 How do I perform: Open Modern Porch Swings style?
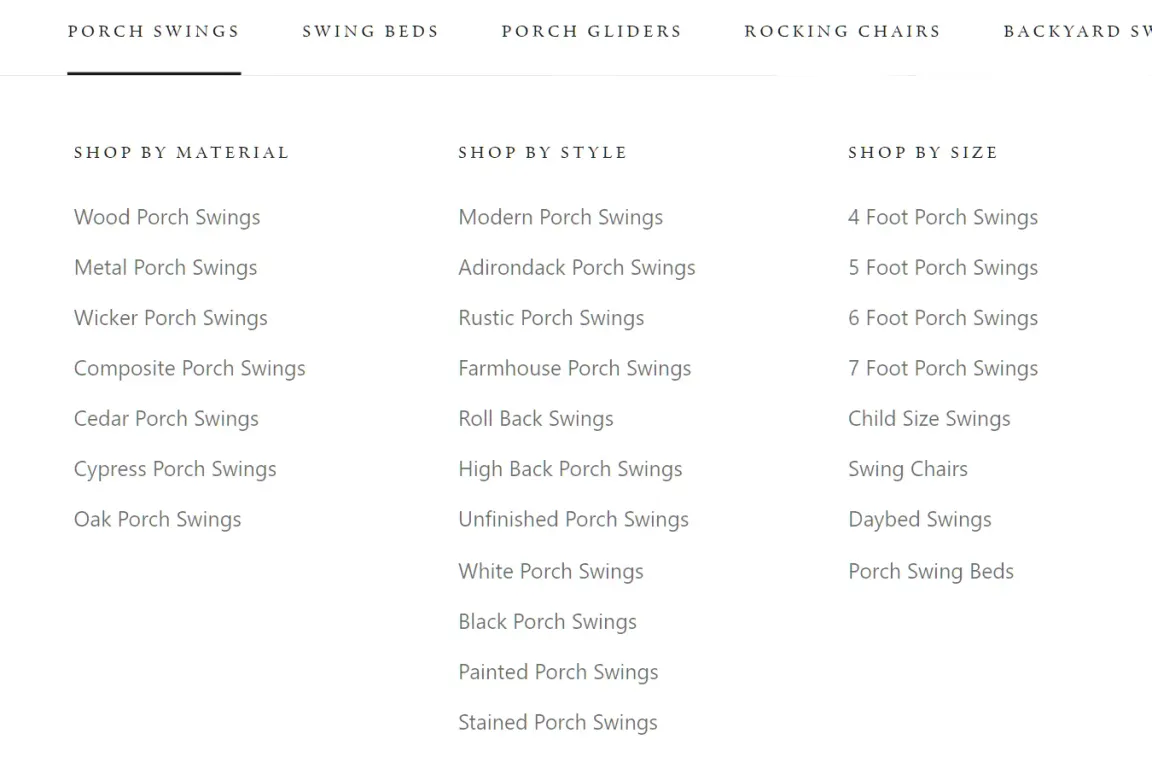pos(560,218)
